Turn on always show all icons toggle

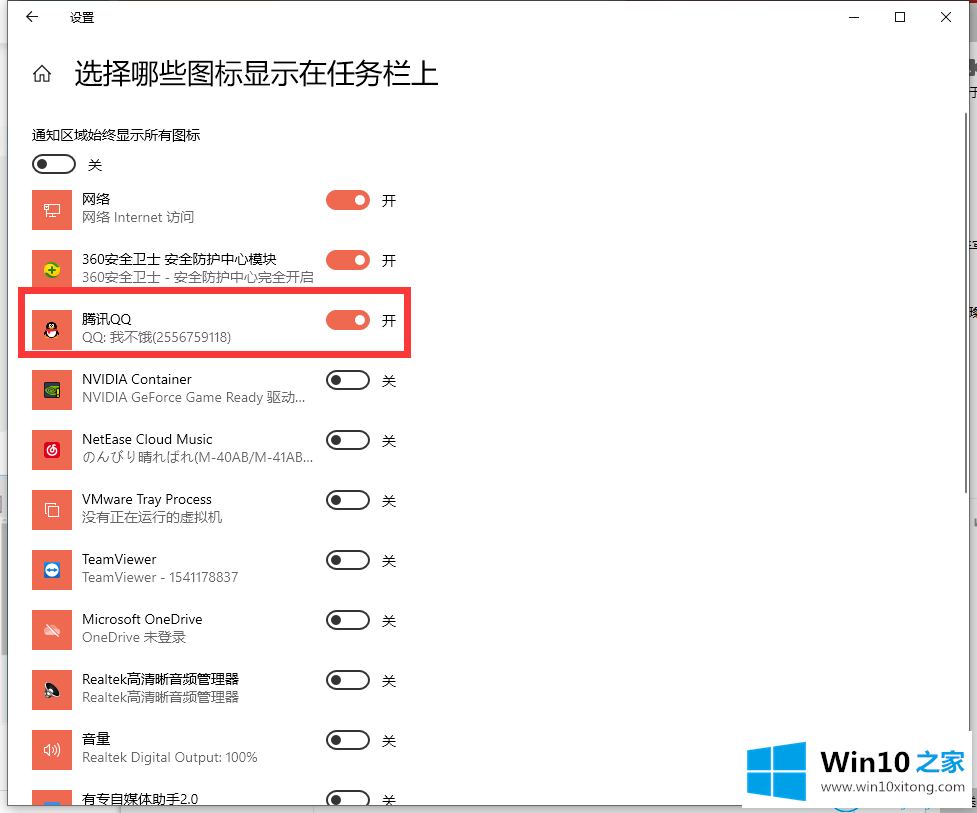(54, 164)
